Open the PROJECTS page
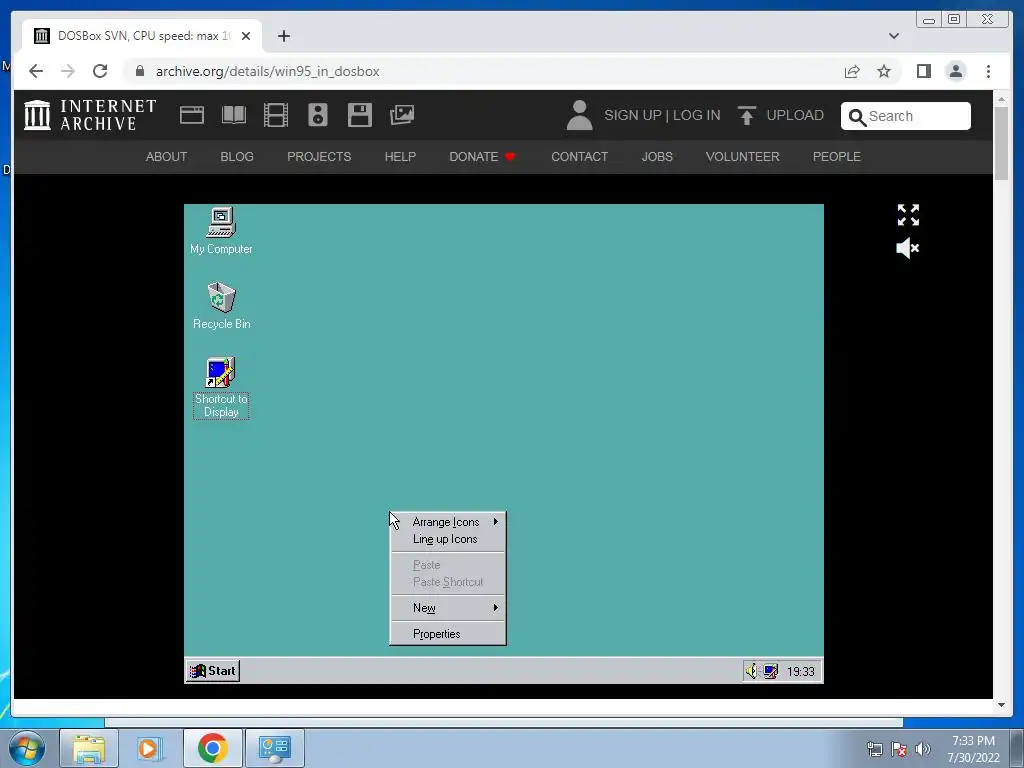Screen dimensions: 1024x768 (319, 157)
